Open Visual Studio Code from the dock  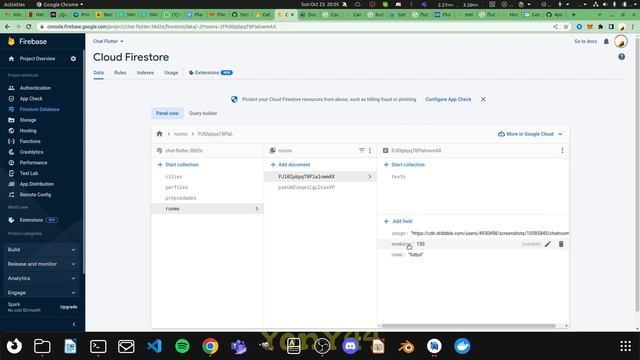(x=154, y=346)
